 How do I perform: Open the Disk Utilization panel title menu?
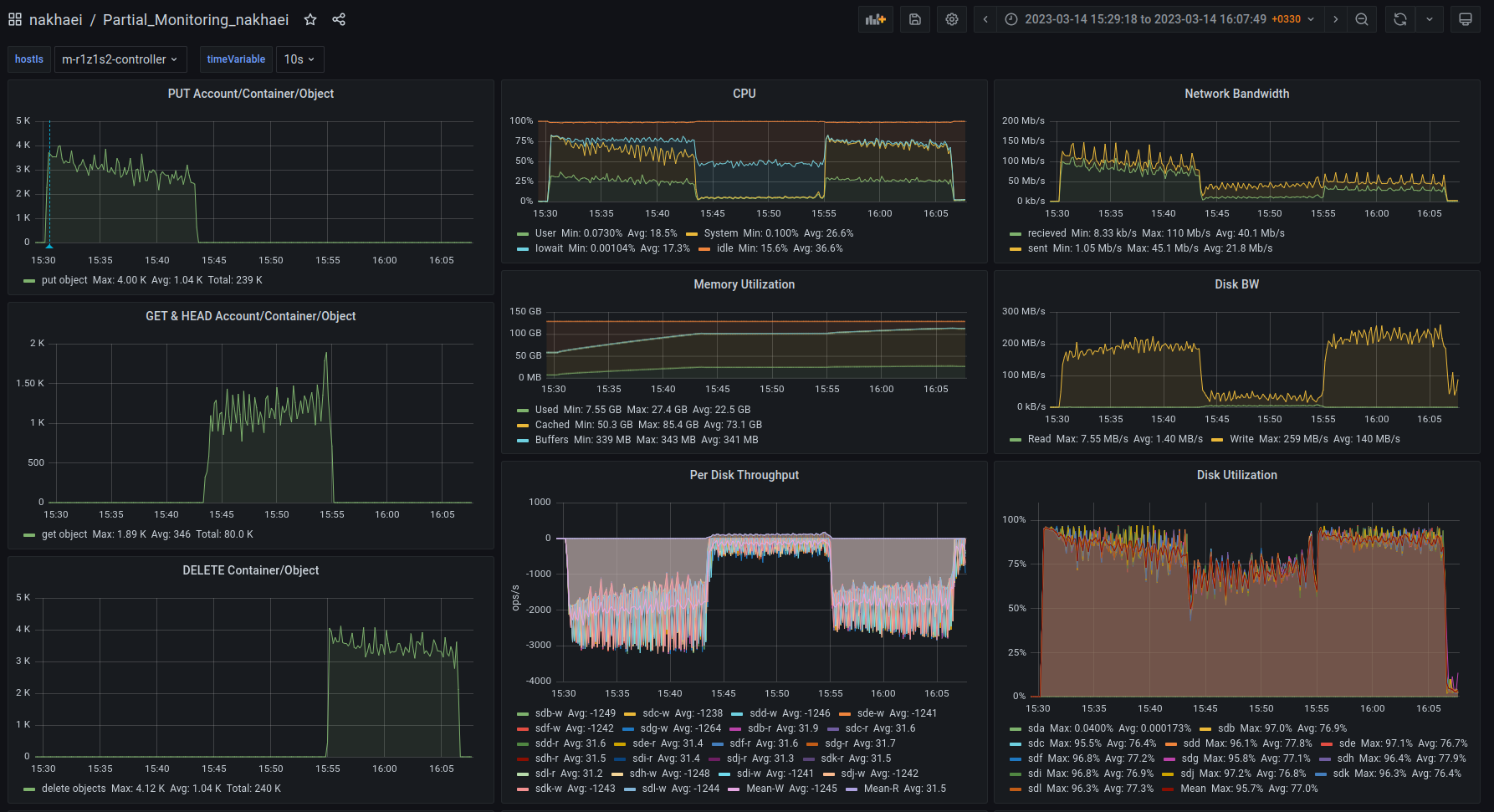tap(1236, 475)
